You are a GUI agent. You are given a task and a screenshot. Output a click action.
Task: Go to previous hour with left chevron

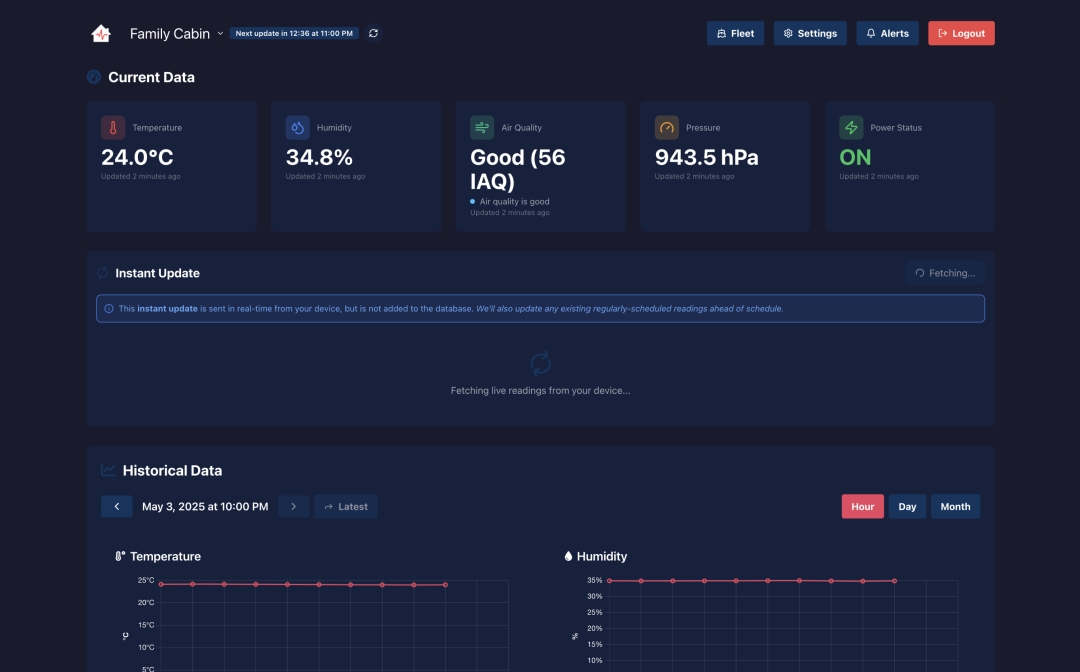click(x=116, y=507)
